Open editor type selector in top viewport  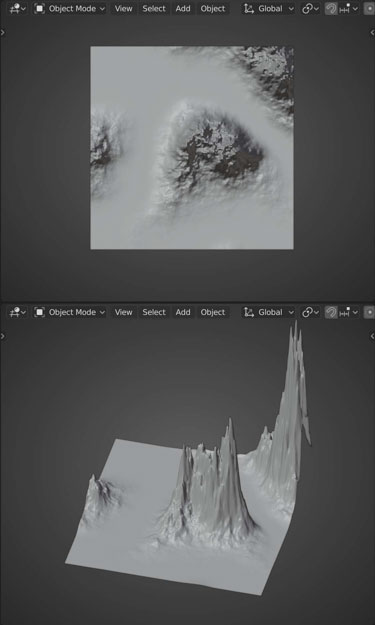click(18, 8)
